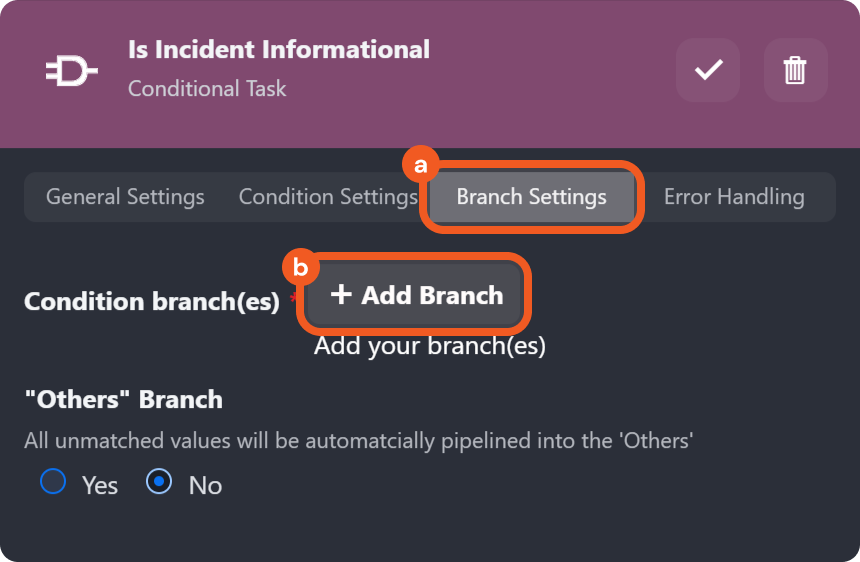860x562 pixels.
Task: Click the conditional task plug icon
Action: 72,70
